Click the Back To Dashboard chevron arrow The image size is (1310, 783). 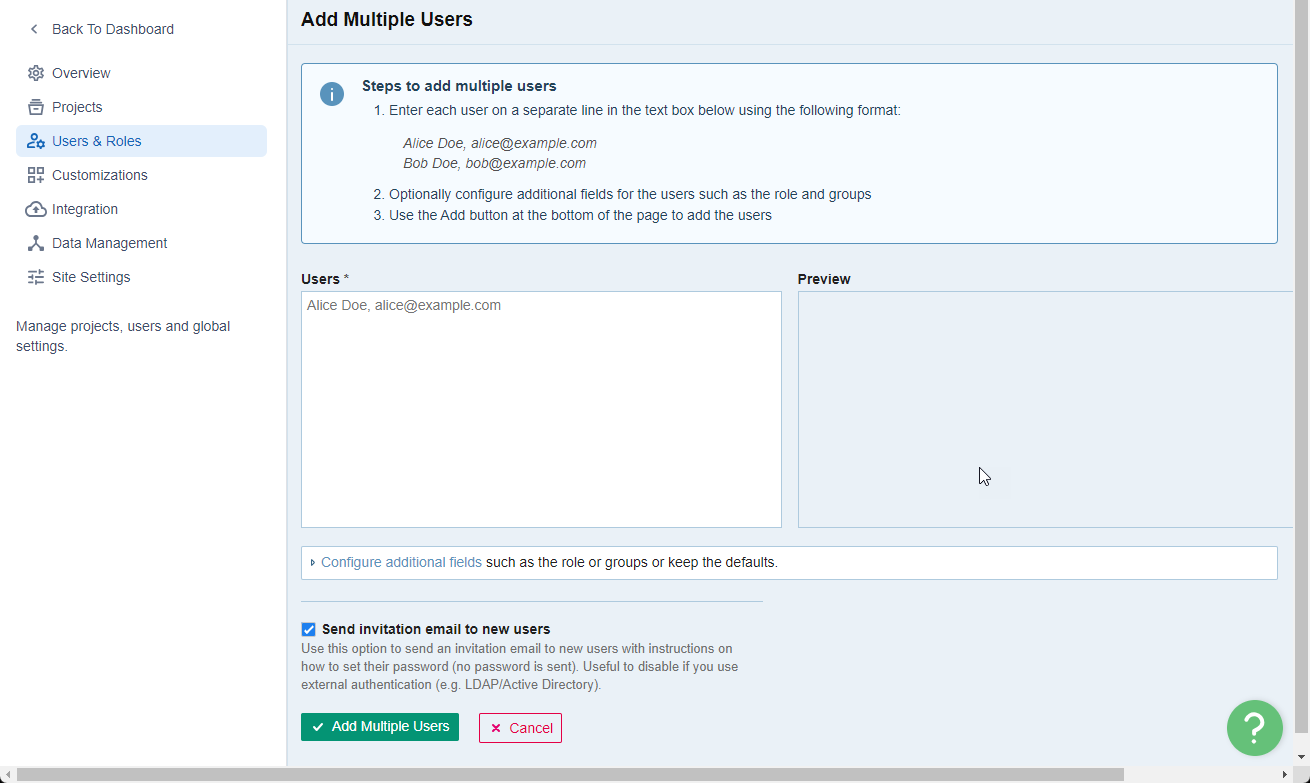(34, 29)
